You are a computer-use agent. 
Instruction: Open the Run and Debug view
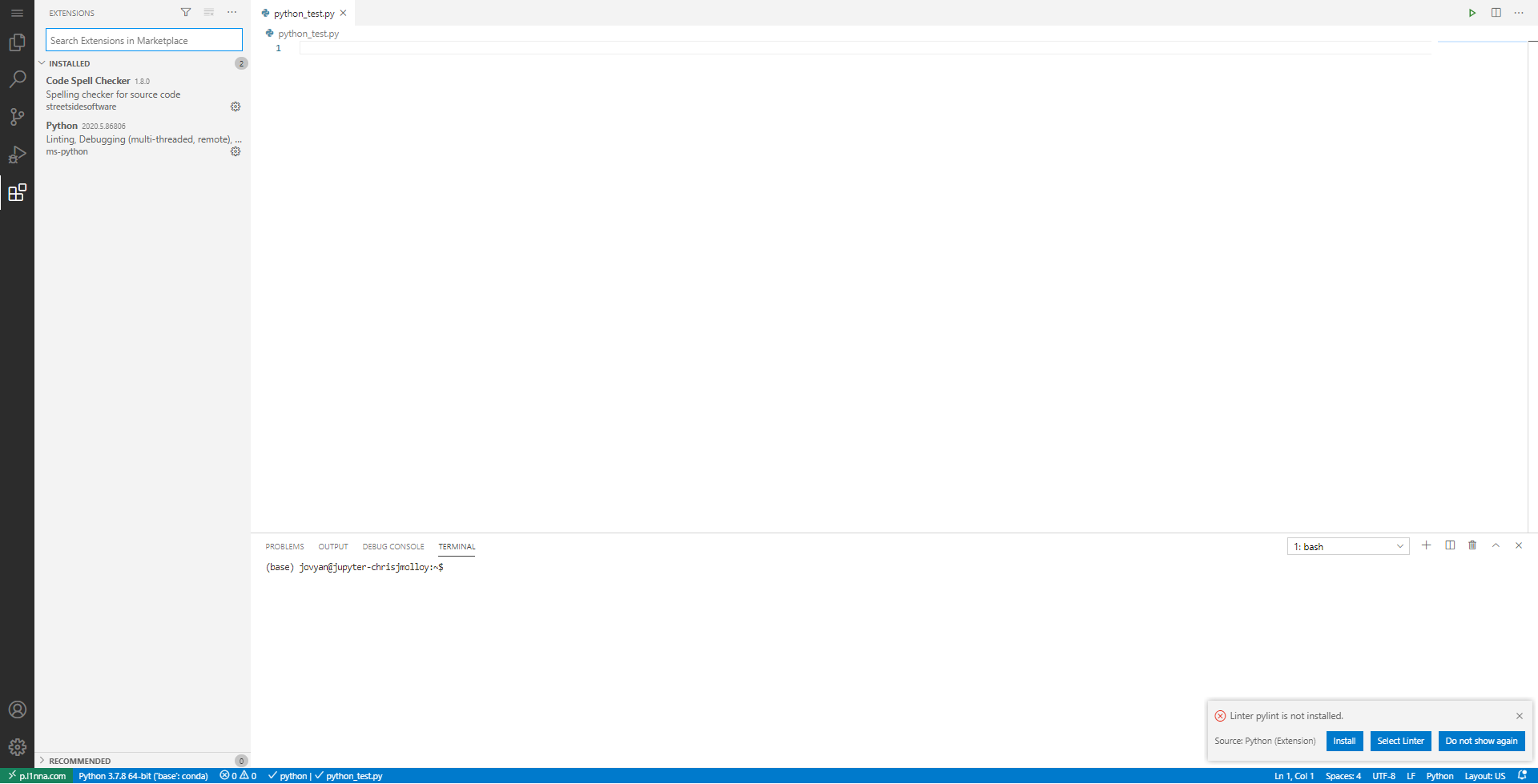[x=17, y=155]
